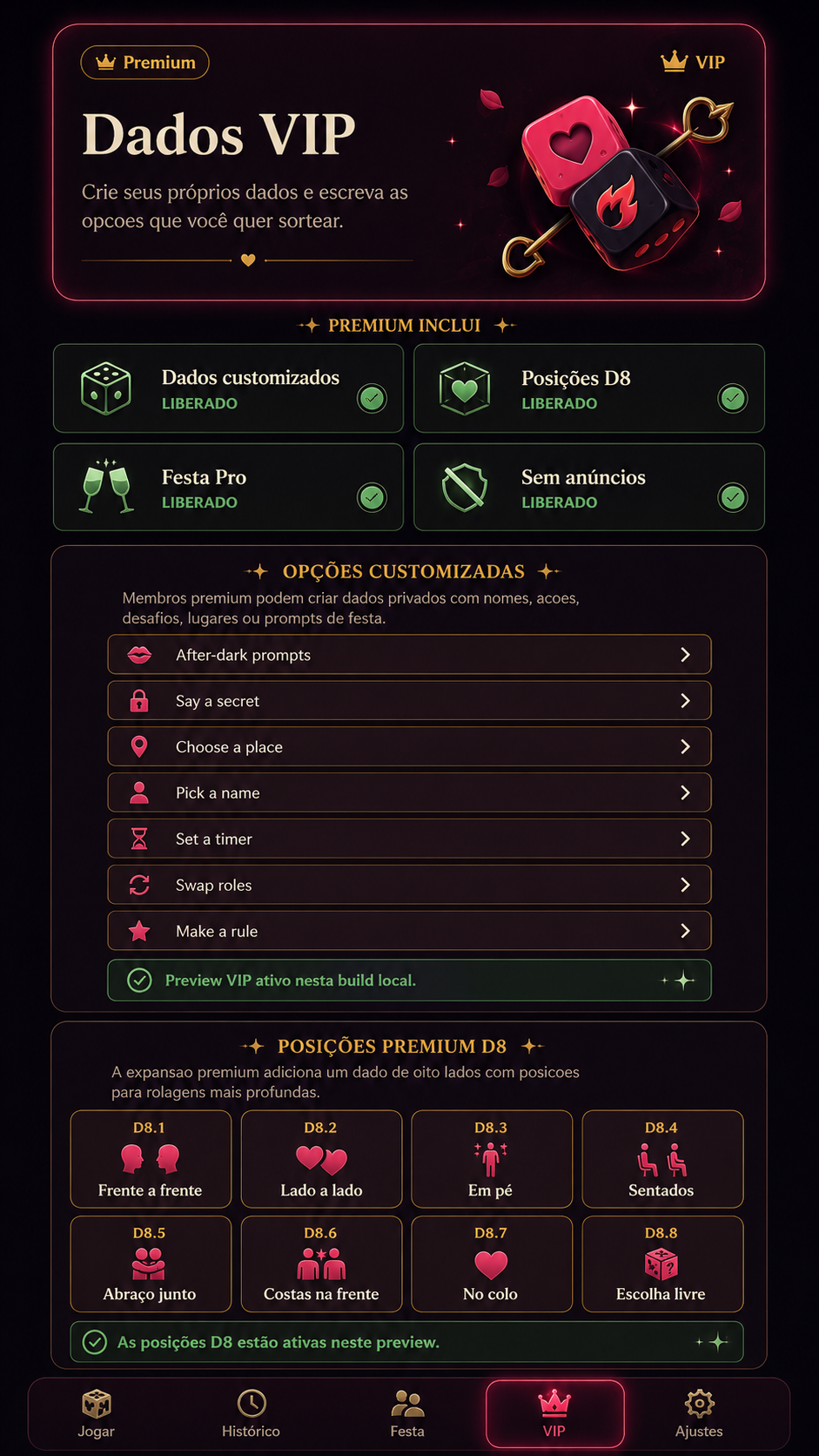819x1456 pixels.
Task: Switch to the Jogar tab
Action: 97,1414
